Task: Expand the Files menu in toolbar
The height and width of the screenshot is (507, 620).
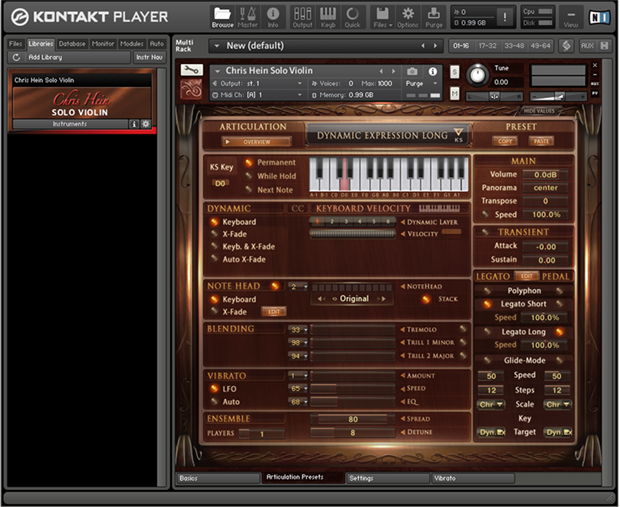Action: pyautogui.click(x=381, y=15)
